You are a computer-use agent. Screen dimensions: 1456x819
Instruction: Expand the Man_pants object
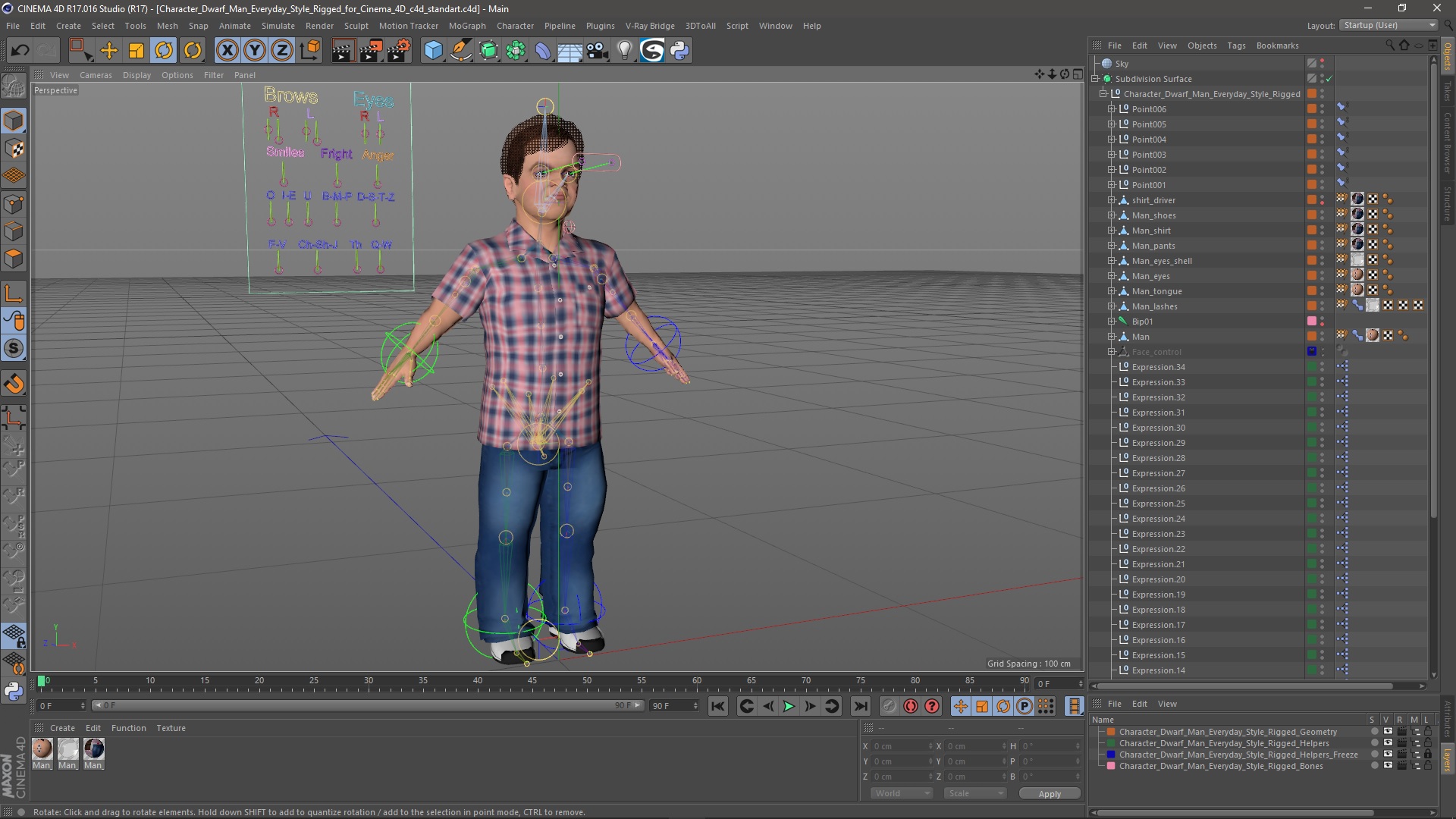click(1112, 246)
